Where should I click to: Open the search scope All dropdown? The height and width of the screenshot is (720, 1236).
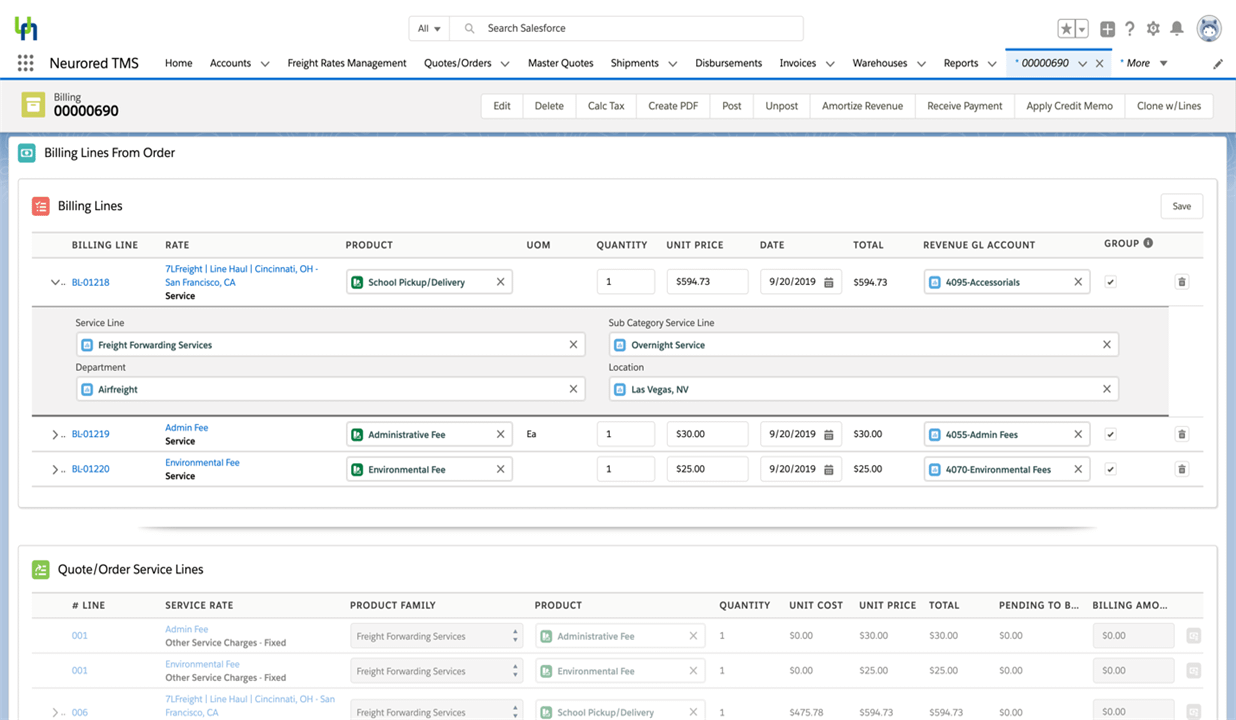pyautogui.click(x=429, y=28)
